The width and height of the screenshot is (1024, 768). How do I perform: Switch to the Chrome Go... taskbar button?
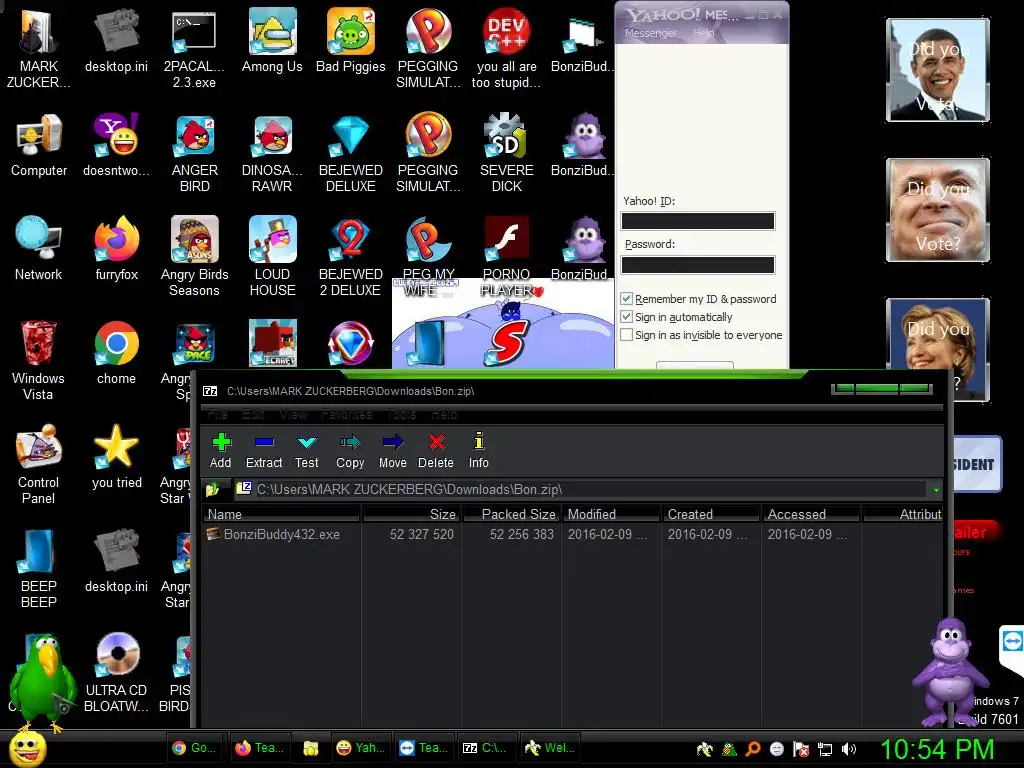pos(195,748)
